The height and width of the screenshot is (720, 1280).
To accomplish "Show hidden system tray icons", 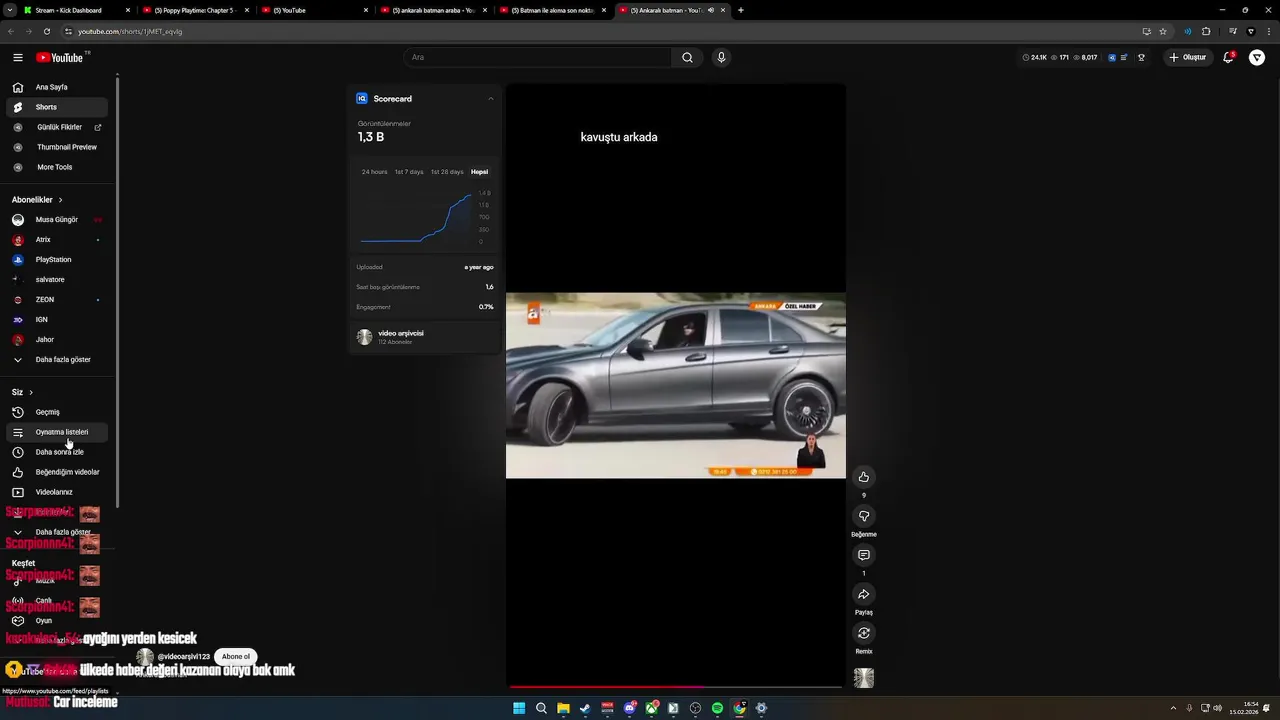I will 1173,708.
